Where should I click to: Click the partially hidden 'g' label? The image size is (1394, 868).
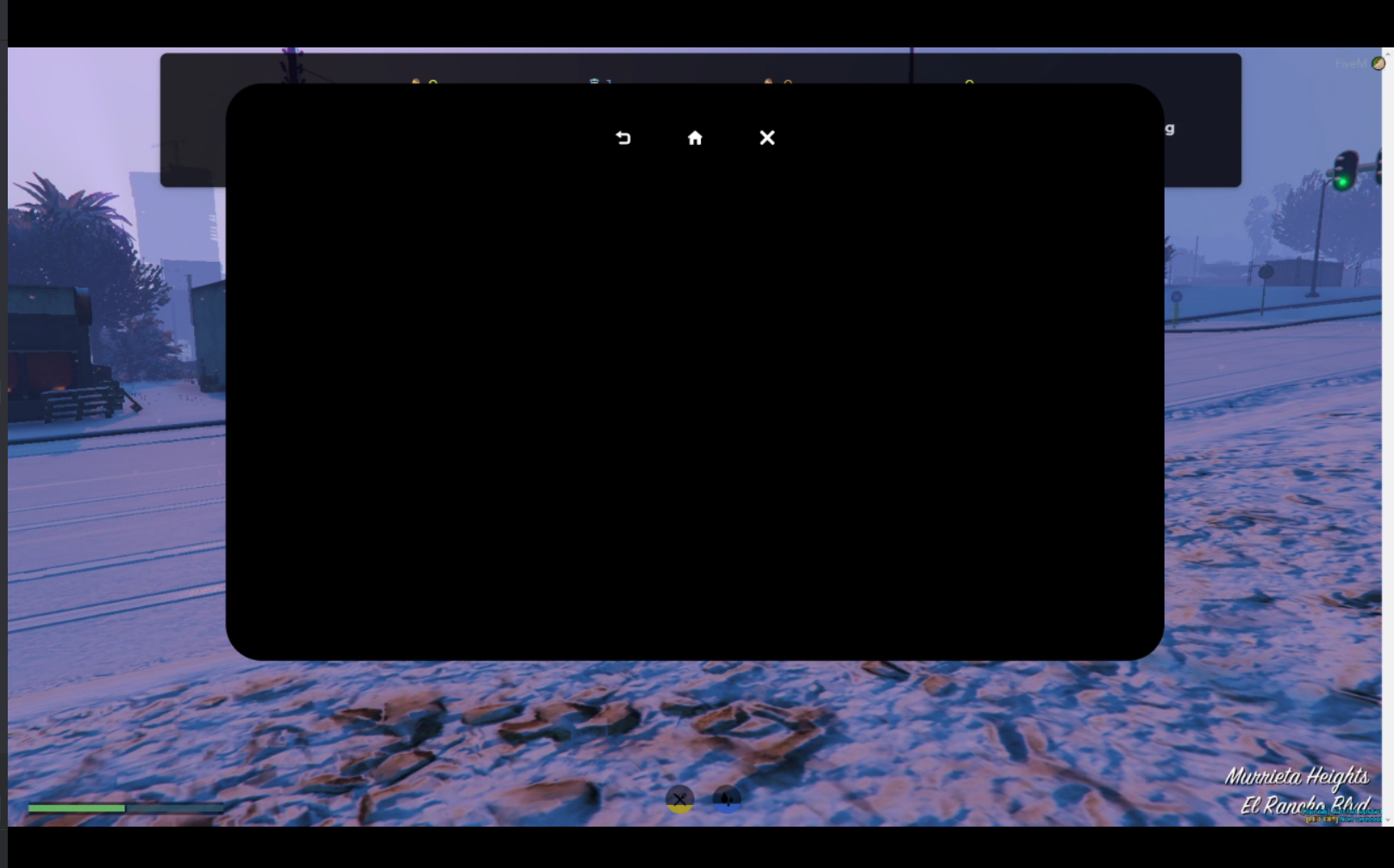click(x=1170, y=128)
